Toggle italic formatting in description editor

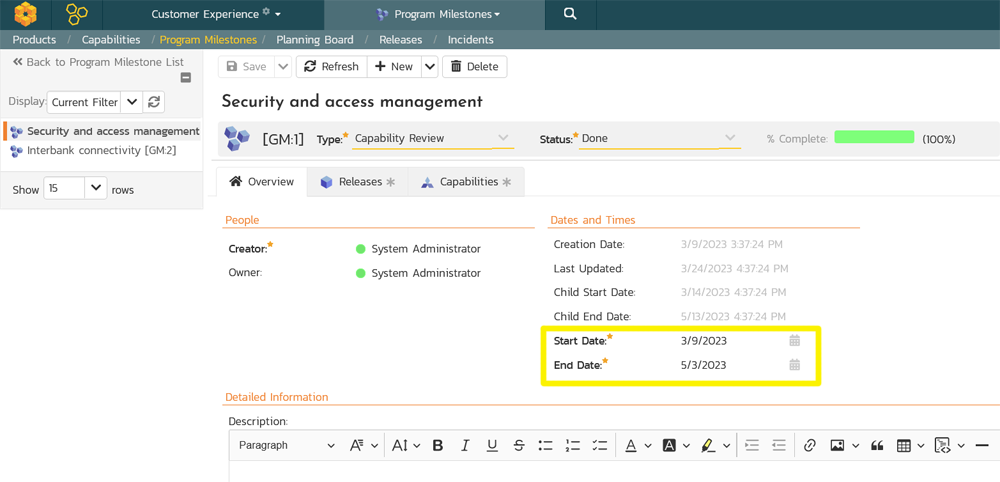465,446
